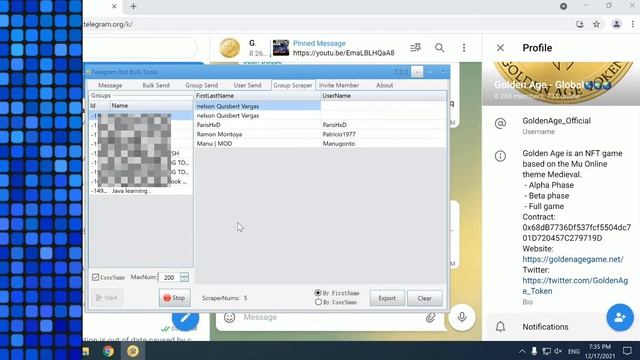Image resolution: width=640 pixels, height=360 pixels.
Task: Select the By UserName radio option
Action: click(x=318, y=302)
